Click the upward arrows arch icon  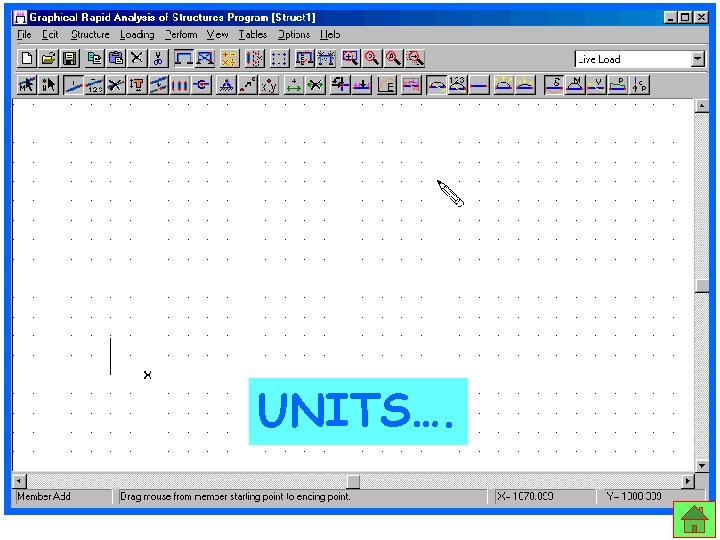[504, 85]
